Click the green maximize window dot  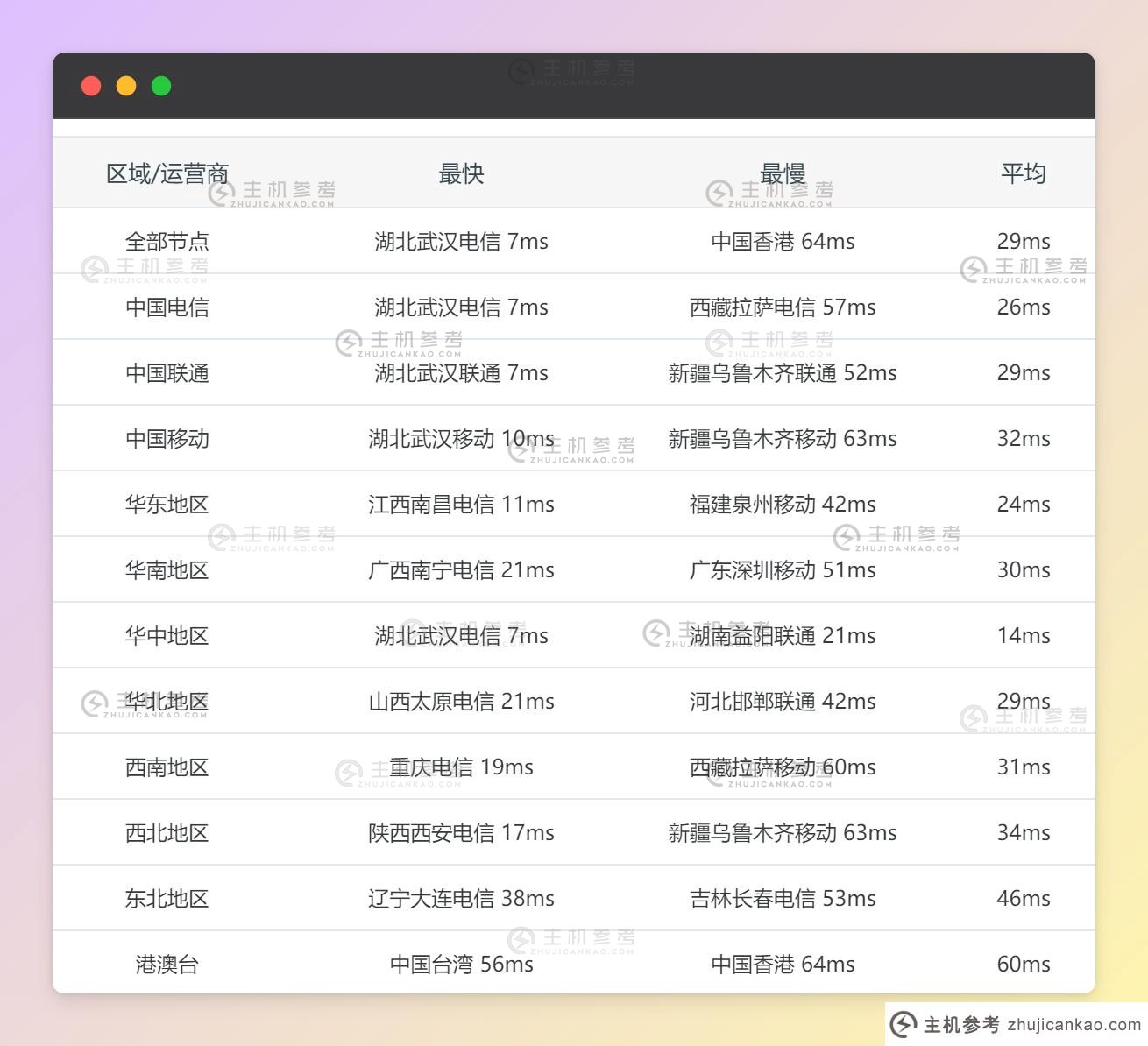tap(161, 86)
